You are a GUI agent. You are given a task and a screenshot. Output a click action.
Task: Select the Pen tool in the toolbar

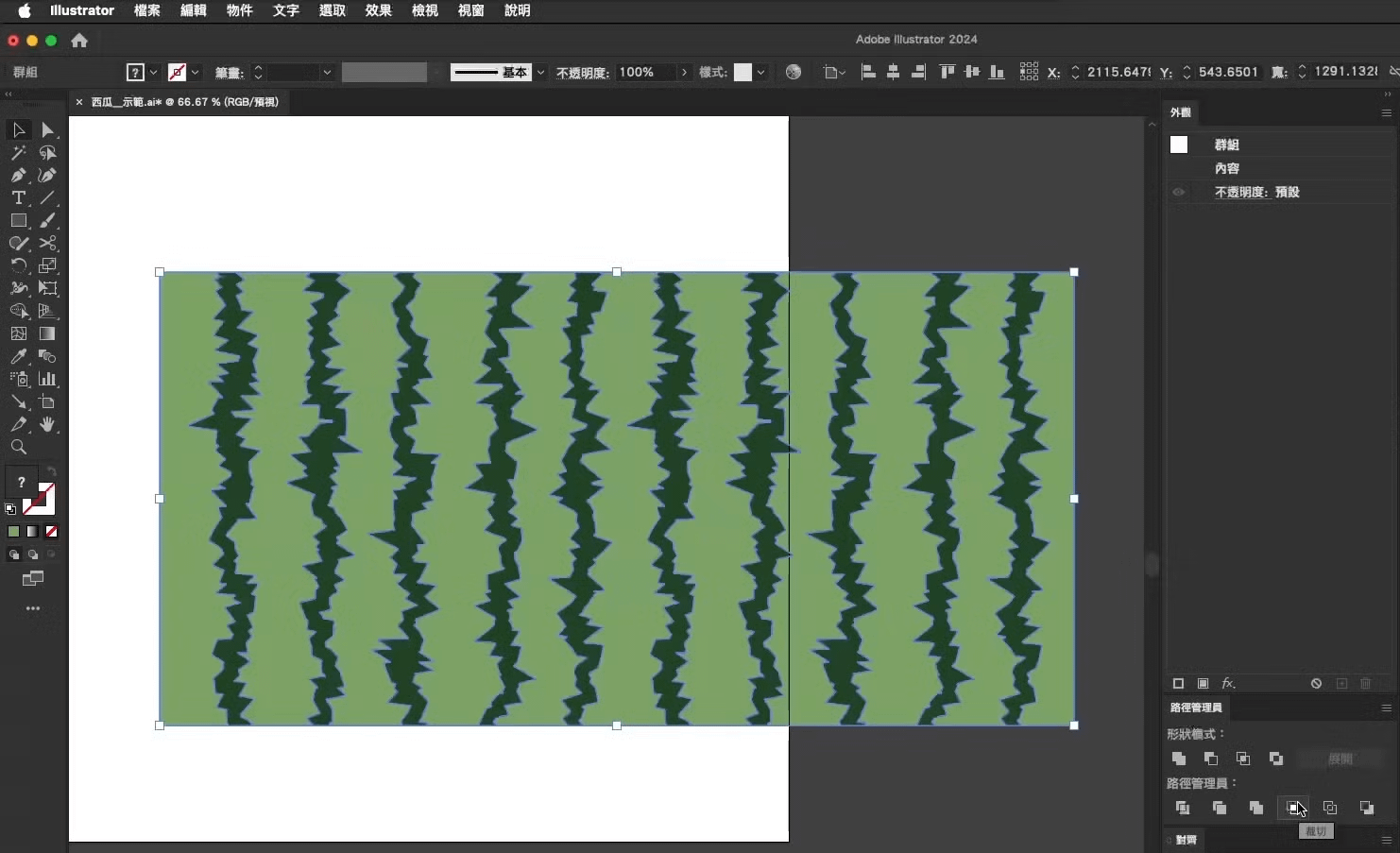coord(18,176)
